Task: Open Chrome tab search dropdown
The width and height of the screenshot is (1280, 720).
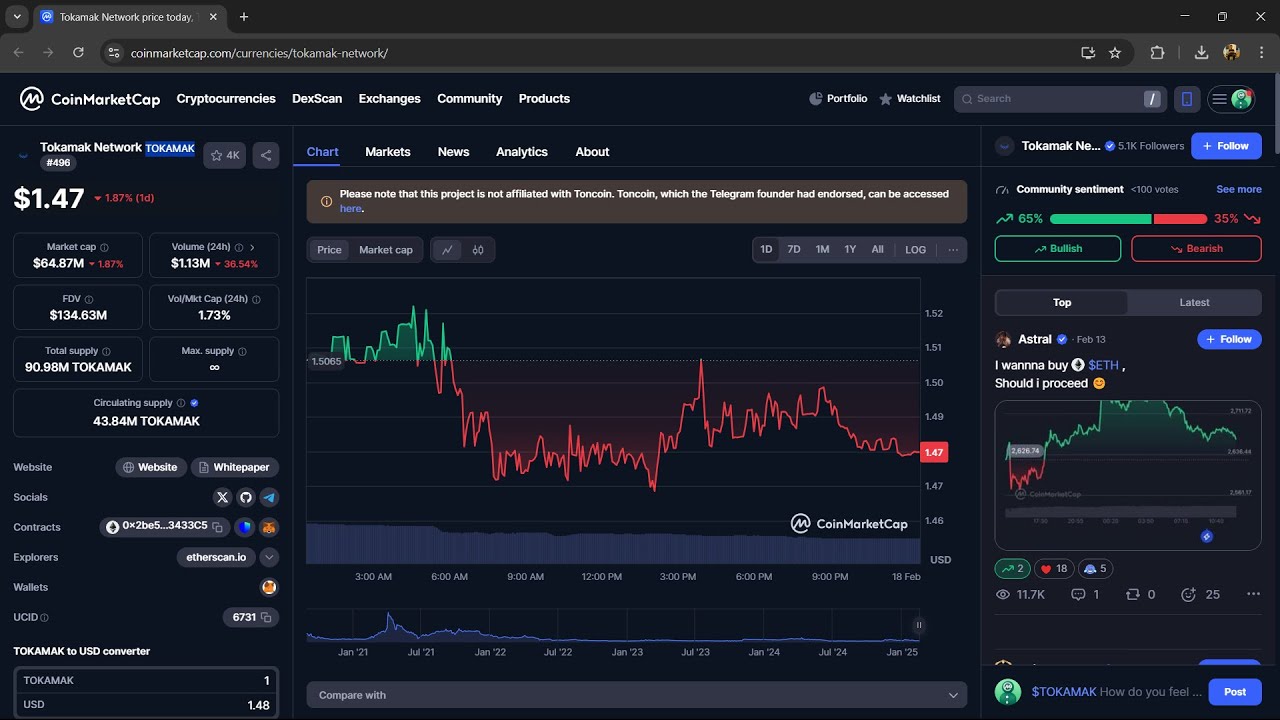Action: tap(17, 17)
